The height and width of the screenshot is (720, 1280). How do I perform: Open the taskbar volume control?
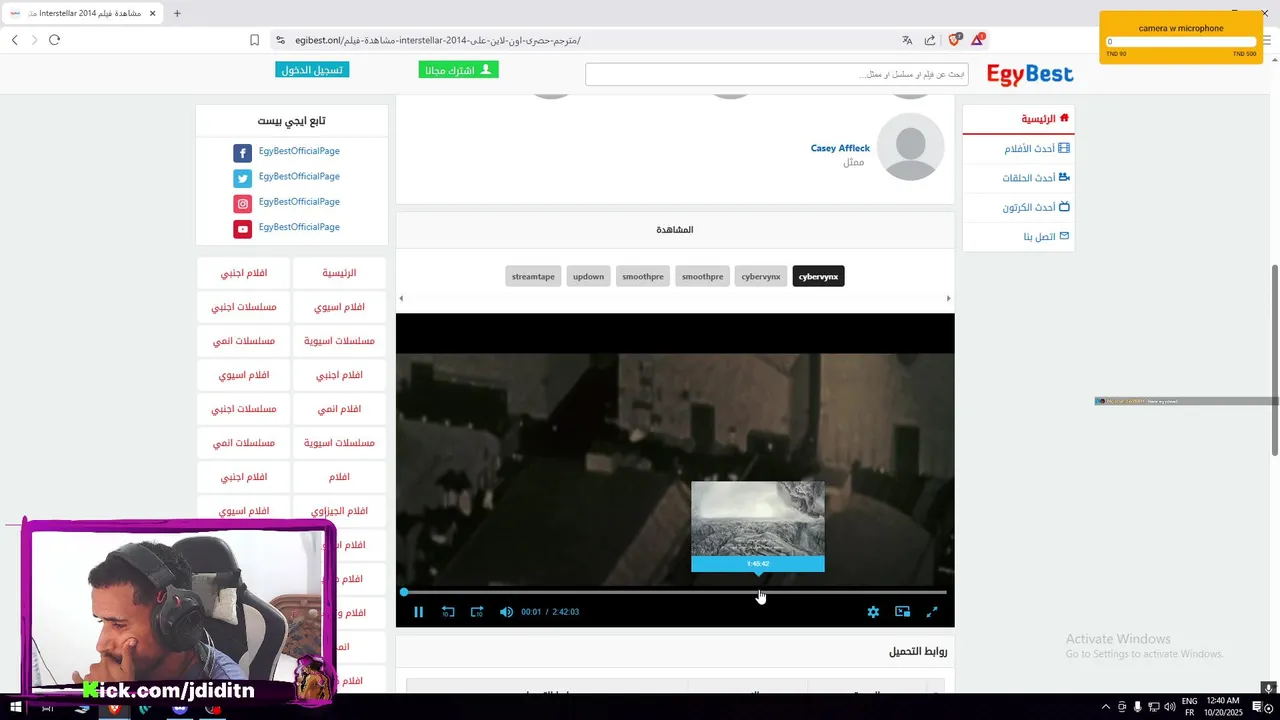pyautogui.click(x=1169, y=707)
